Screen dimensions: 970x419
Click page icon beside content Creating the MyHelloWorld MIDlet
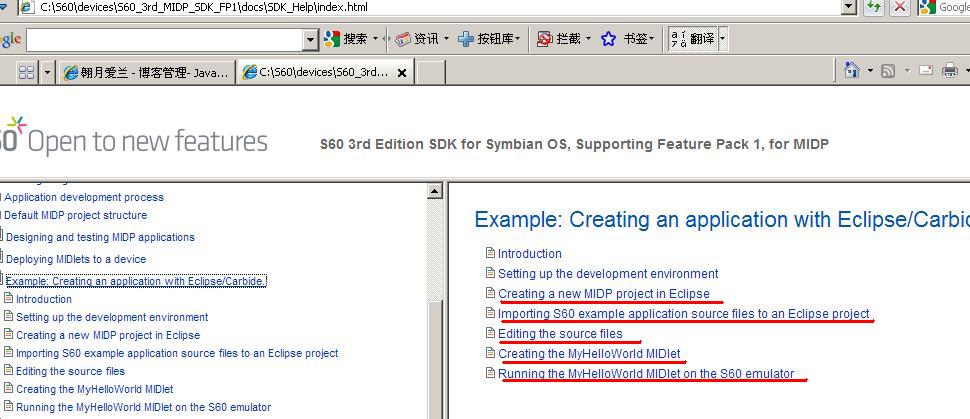491,353
